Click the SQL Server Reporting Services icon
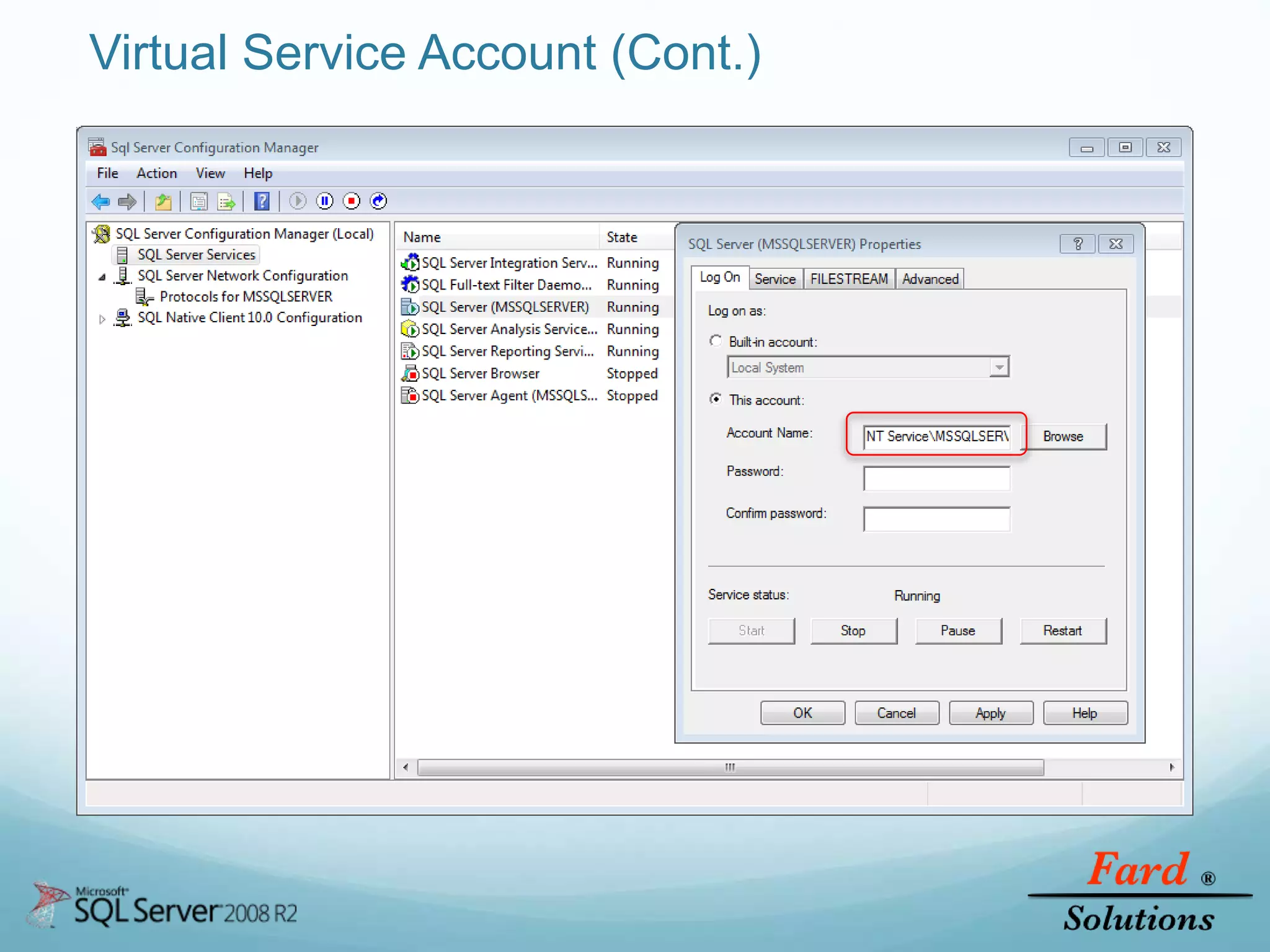 (x=410, y=351)
